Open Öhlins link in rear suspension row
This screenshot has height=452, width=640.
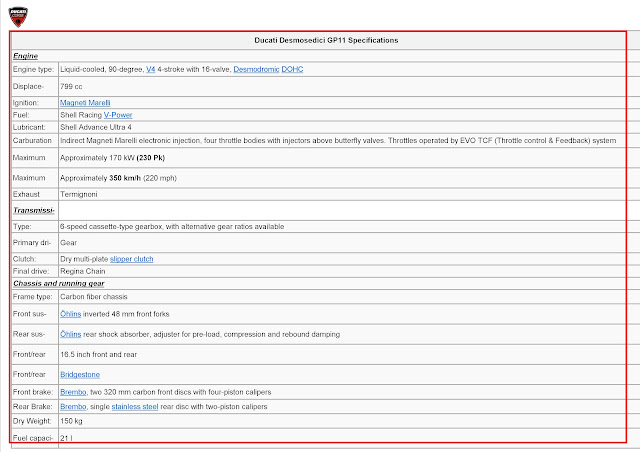[71, 334]
